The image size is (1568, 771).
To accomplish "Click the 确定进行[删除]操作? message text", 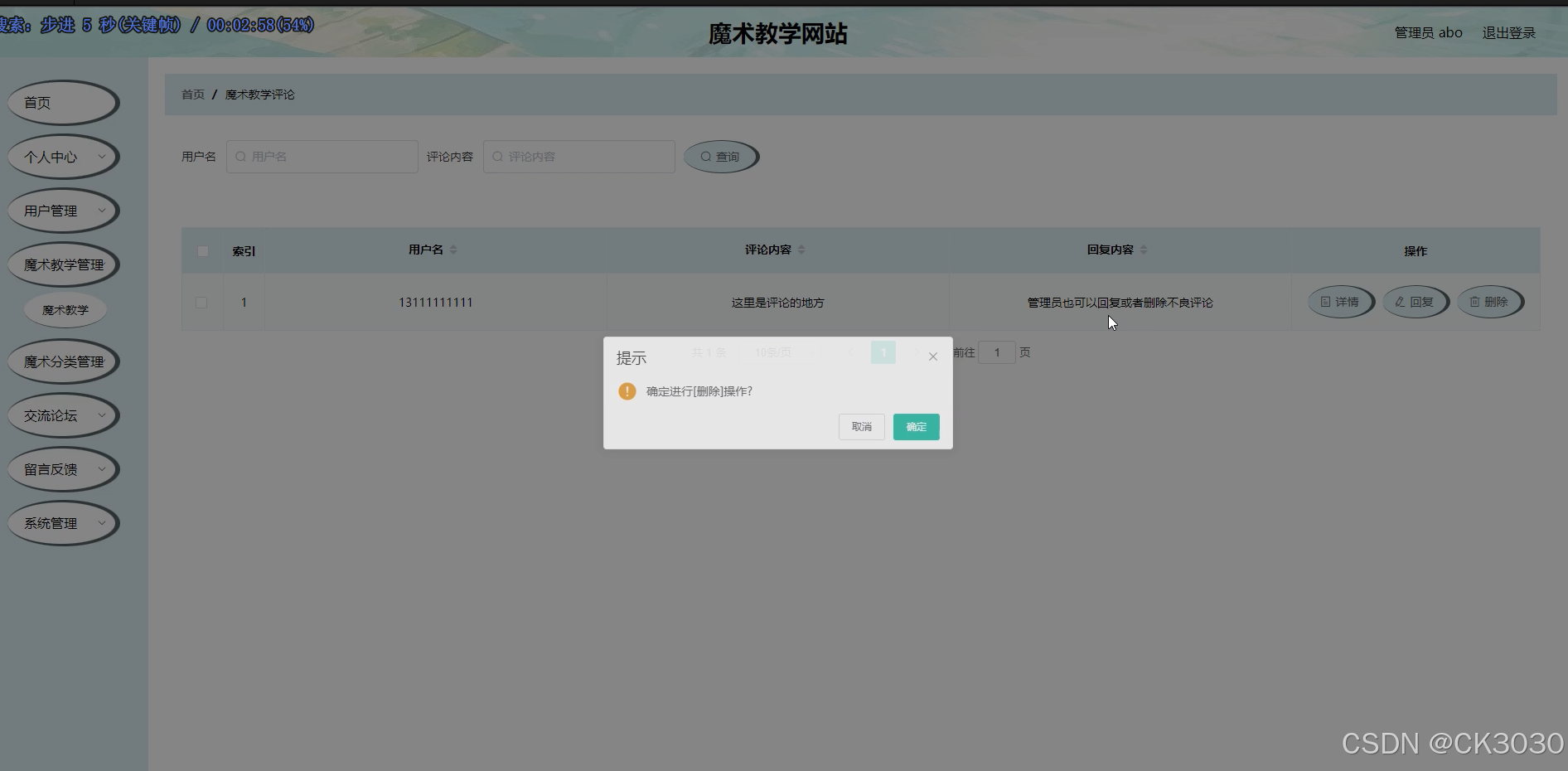I will (699, 391).
